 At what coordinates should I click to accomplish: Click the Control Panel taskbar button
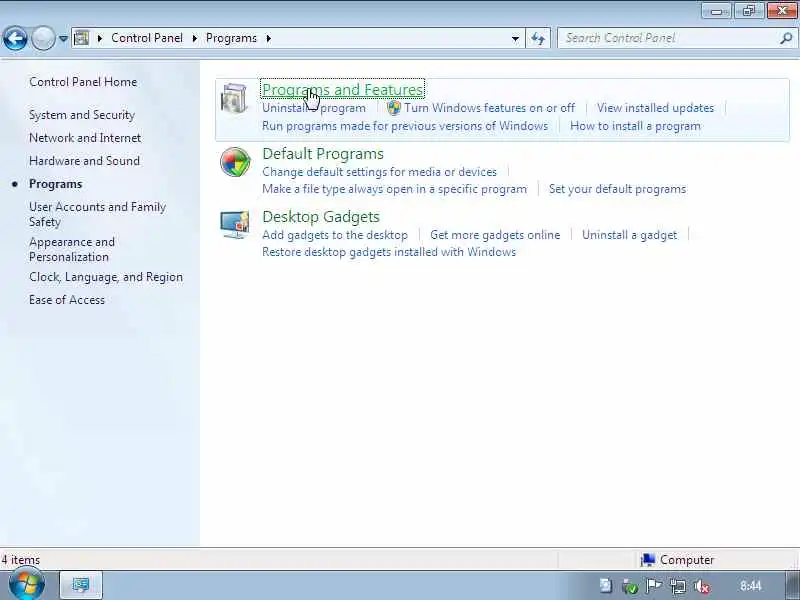pos(81,585)
